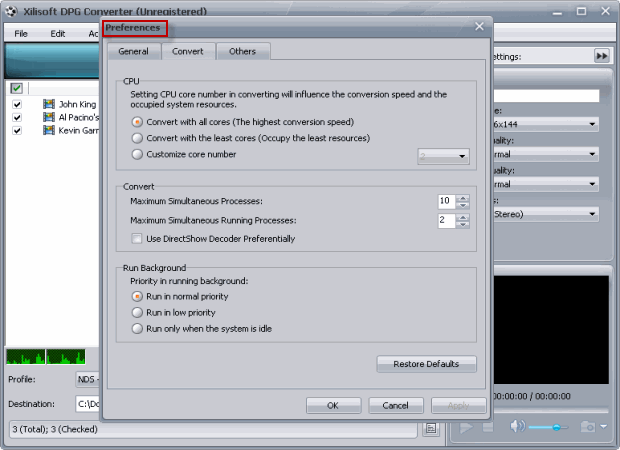This screenshot has height=450, width=620.
Task: Toggle the check-all box above the file list
Action: (x=17, y=88)
